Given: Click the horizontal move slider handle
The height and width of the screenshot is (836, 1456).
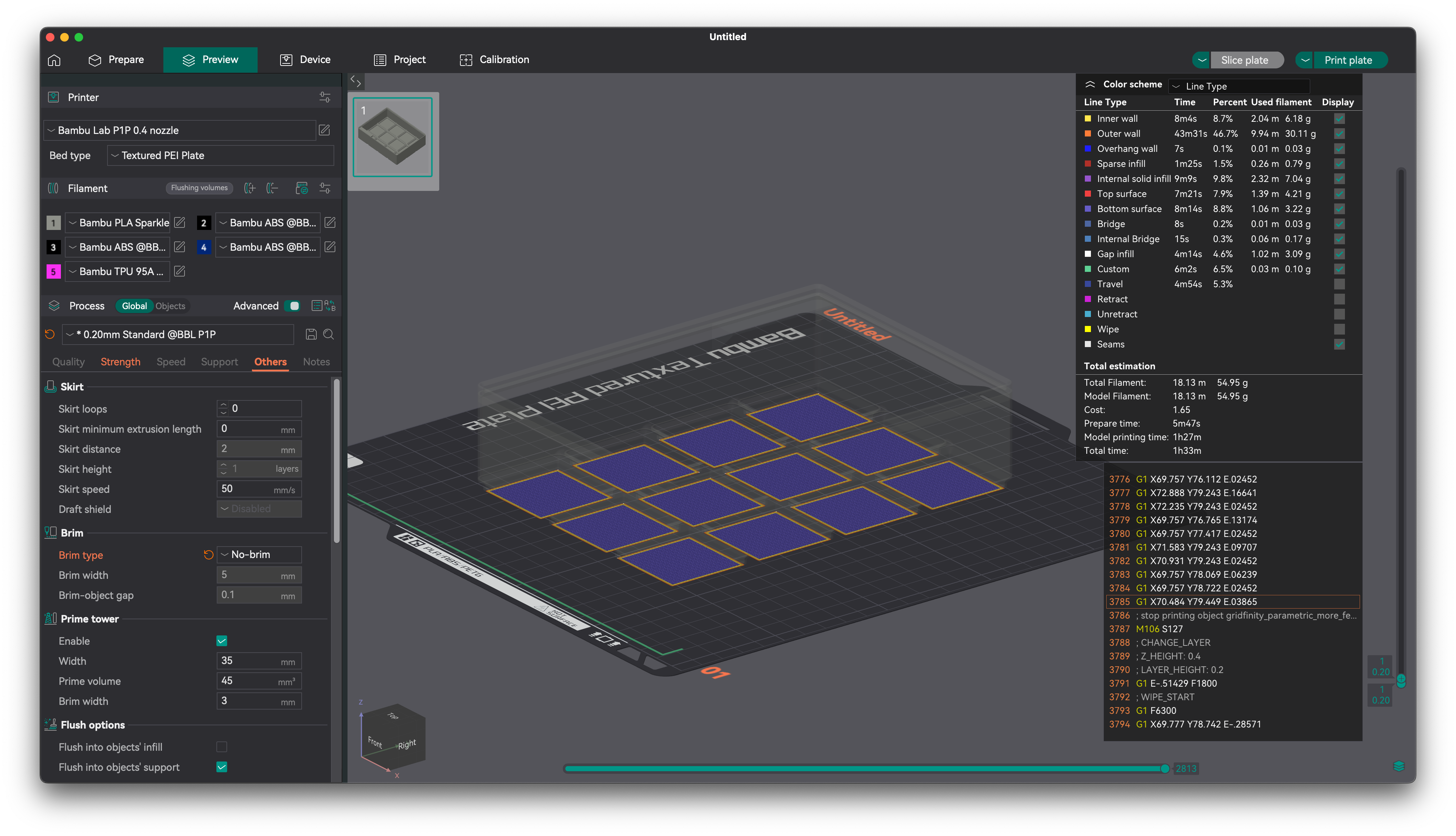Looking at the screenshot, I should (x=1165, y=768).
